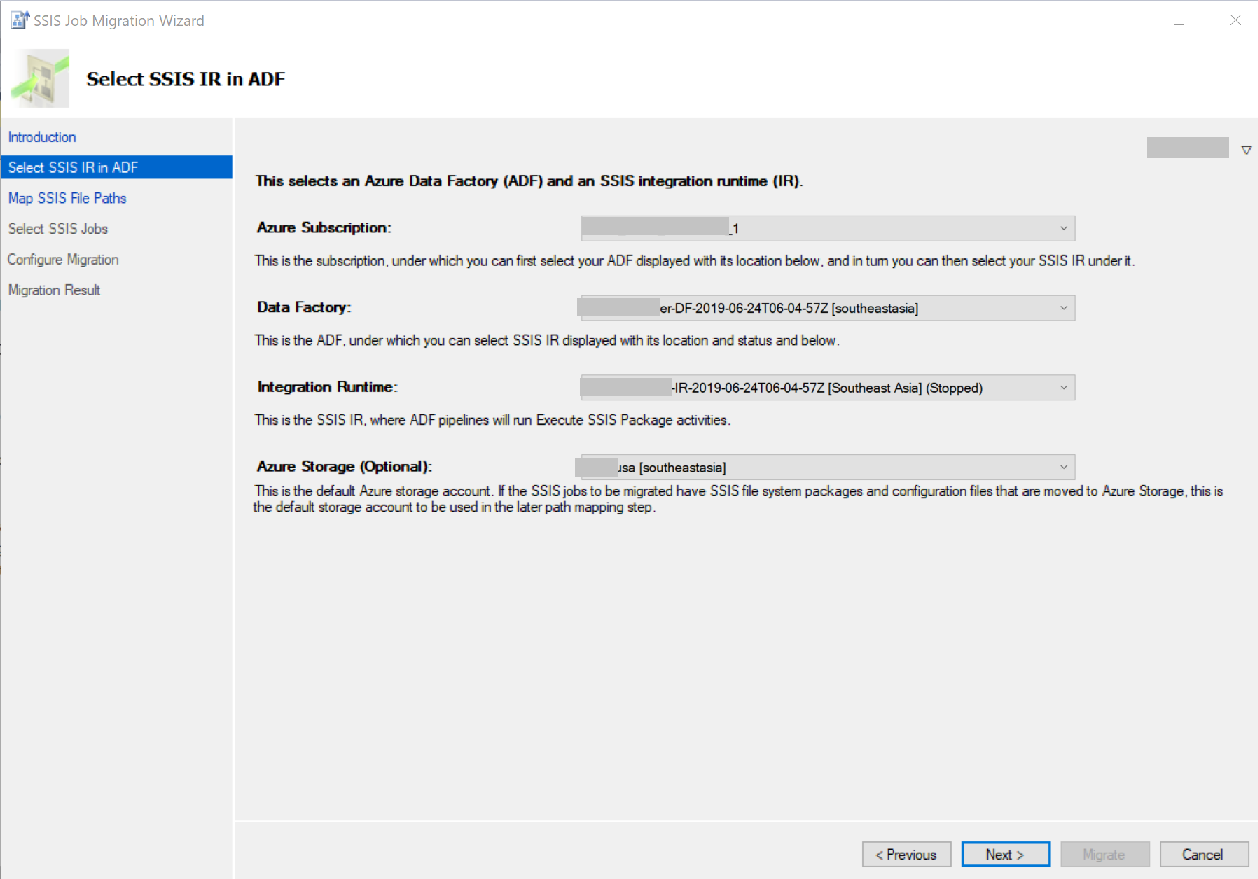1258x879 pixels.
Task: Click the SSIS Job Migration Wizard title icon
Action: tap(19, 20)
